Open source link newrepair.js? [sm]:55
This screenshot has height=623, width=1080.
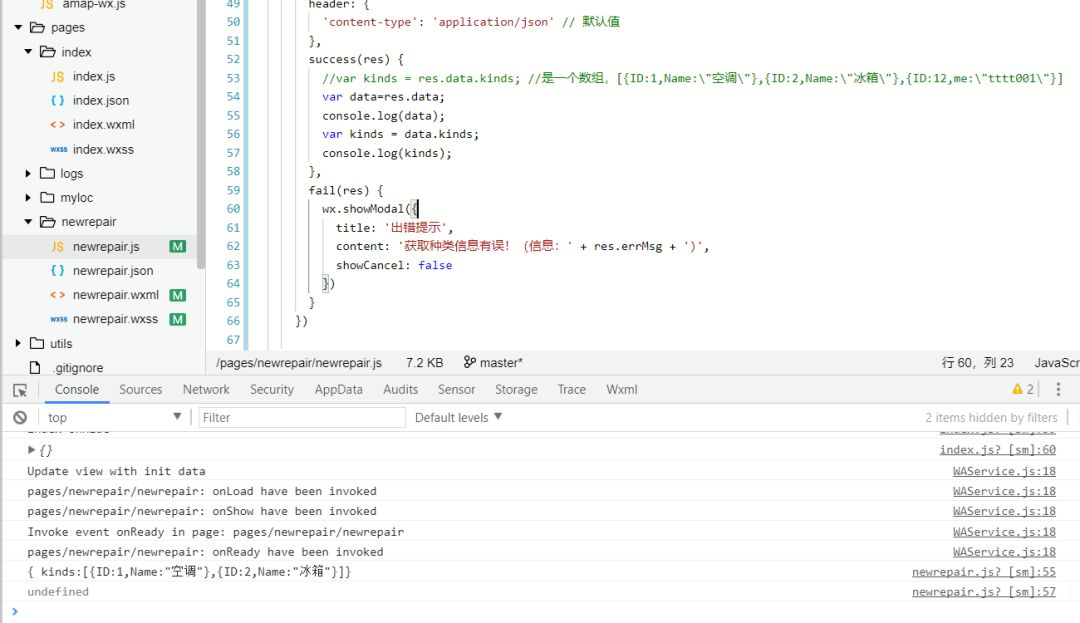(x=984, y=571)
